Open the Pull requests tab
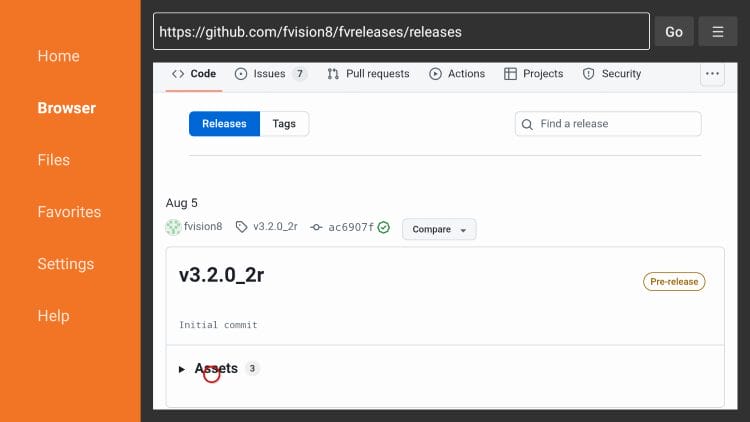The image size is (750, 422). (x=368, y=74)
